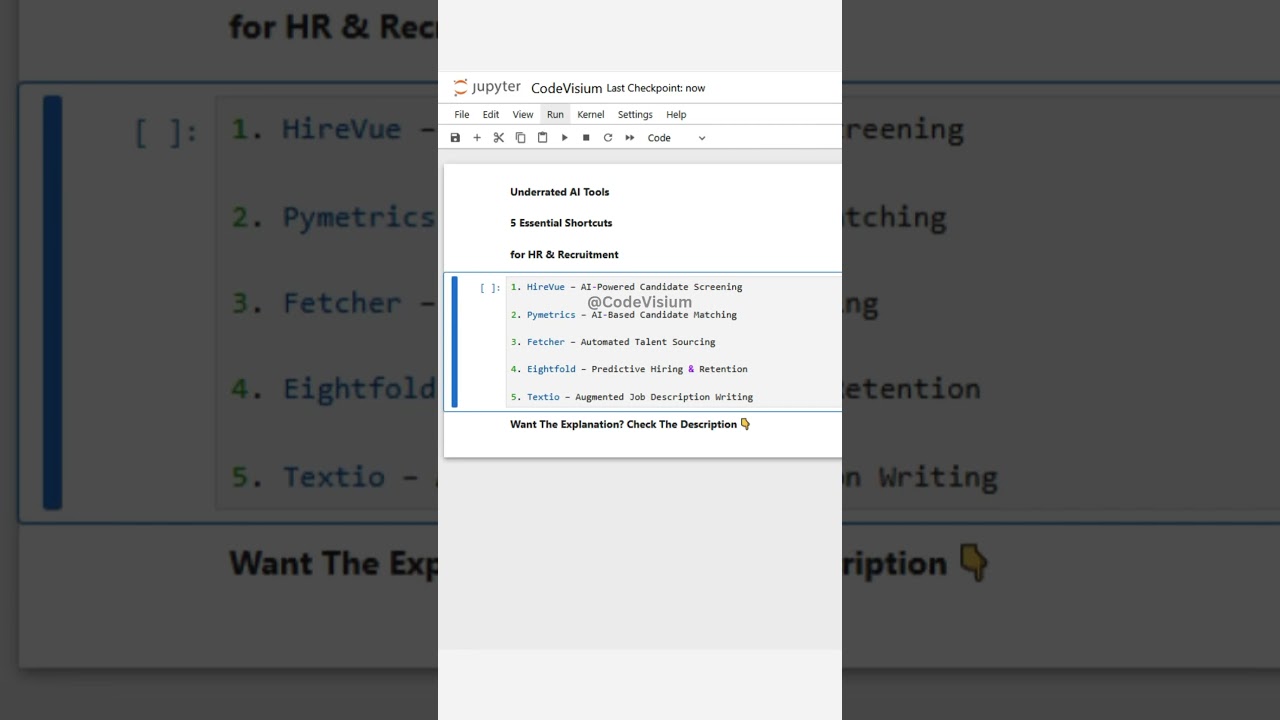This screenshot has width=1280, height=720.
Task: Interrupt the kernel with the stop icon
Action: point(586,138)
